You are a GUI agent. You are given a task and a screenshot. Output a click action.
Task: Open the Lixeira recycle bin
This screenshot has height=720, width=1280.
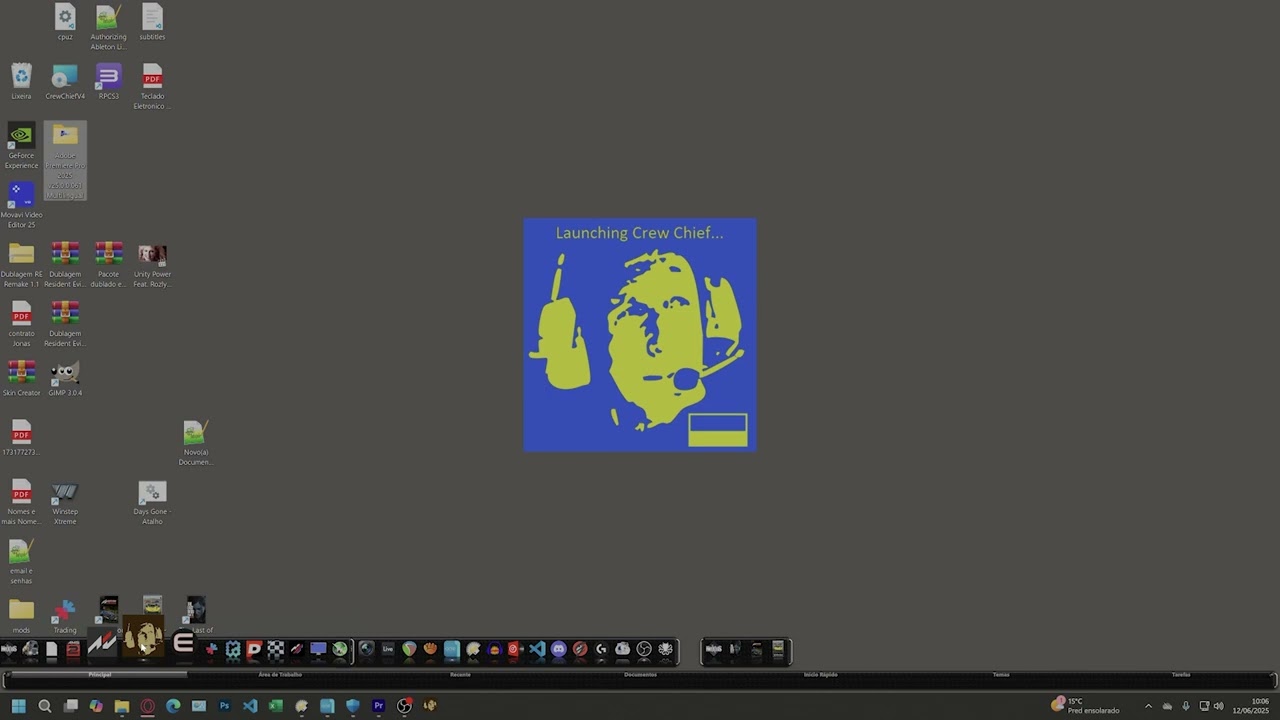click(x=21, y=82)
